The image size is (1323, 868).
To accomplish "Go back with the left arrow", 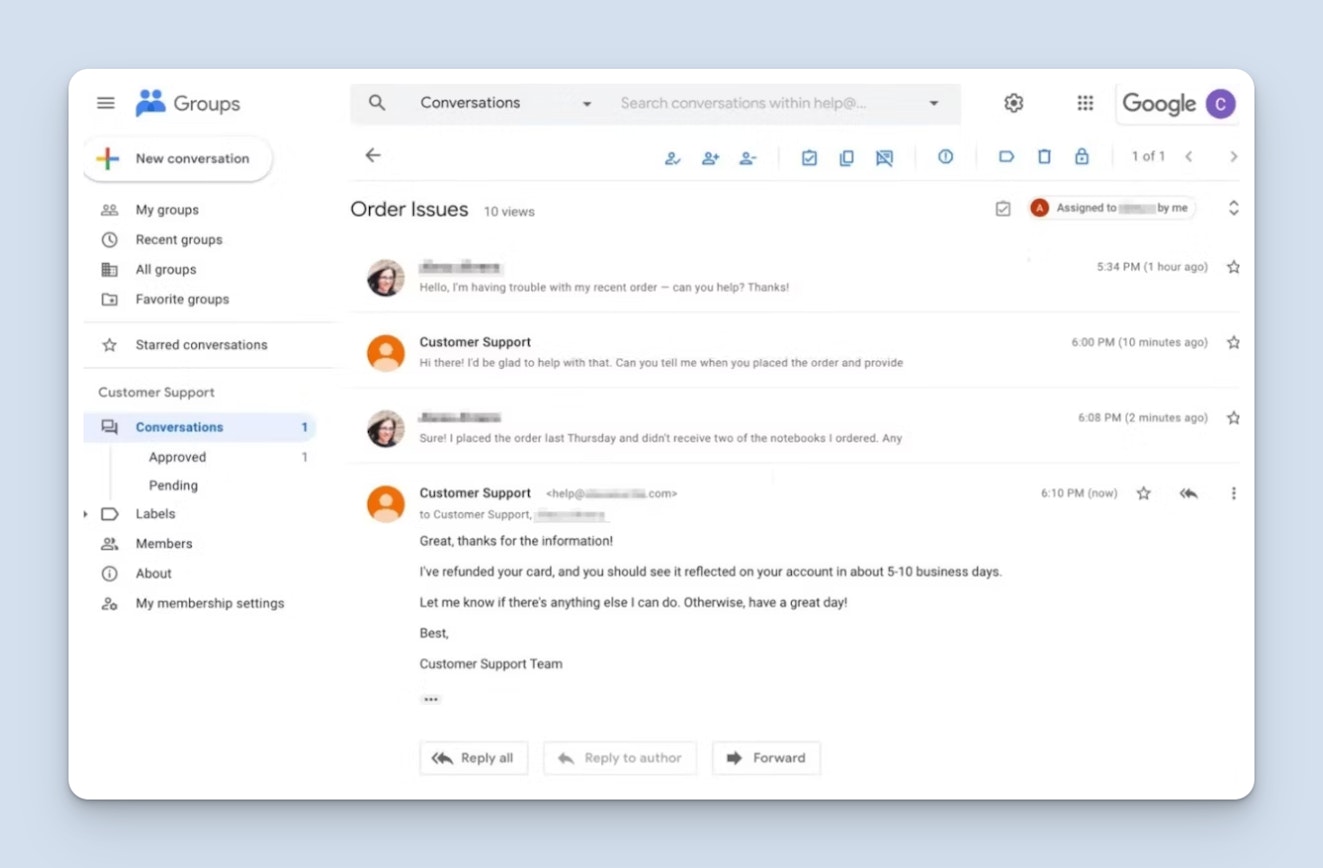I will (373, 155).
